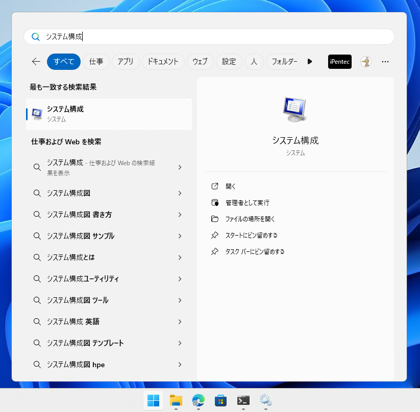Select the 仕事 filter tab
The image size is (420, 412).
(96, 62)
